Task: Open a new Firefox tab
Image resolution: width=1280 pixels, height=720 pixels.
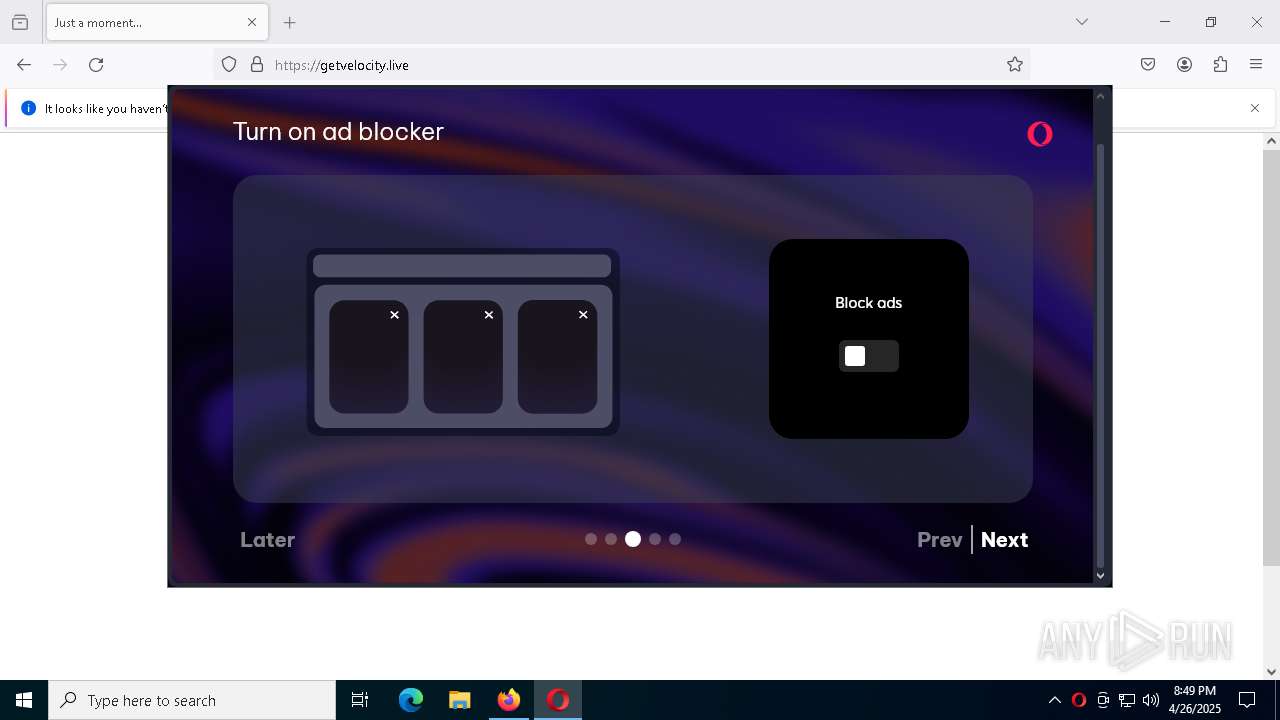Action: pos(290,22)
